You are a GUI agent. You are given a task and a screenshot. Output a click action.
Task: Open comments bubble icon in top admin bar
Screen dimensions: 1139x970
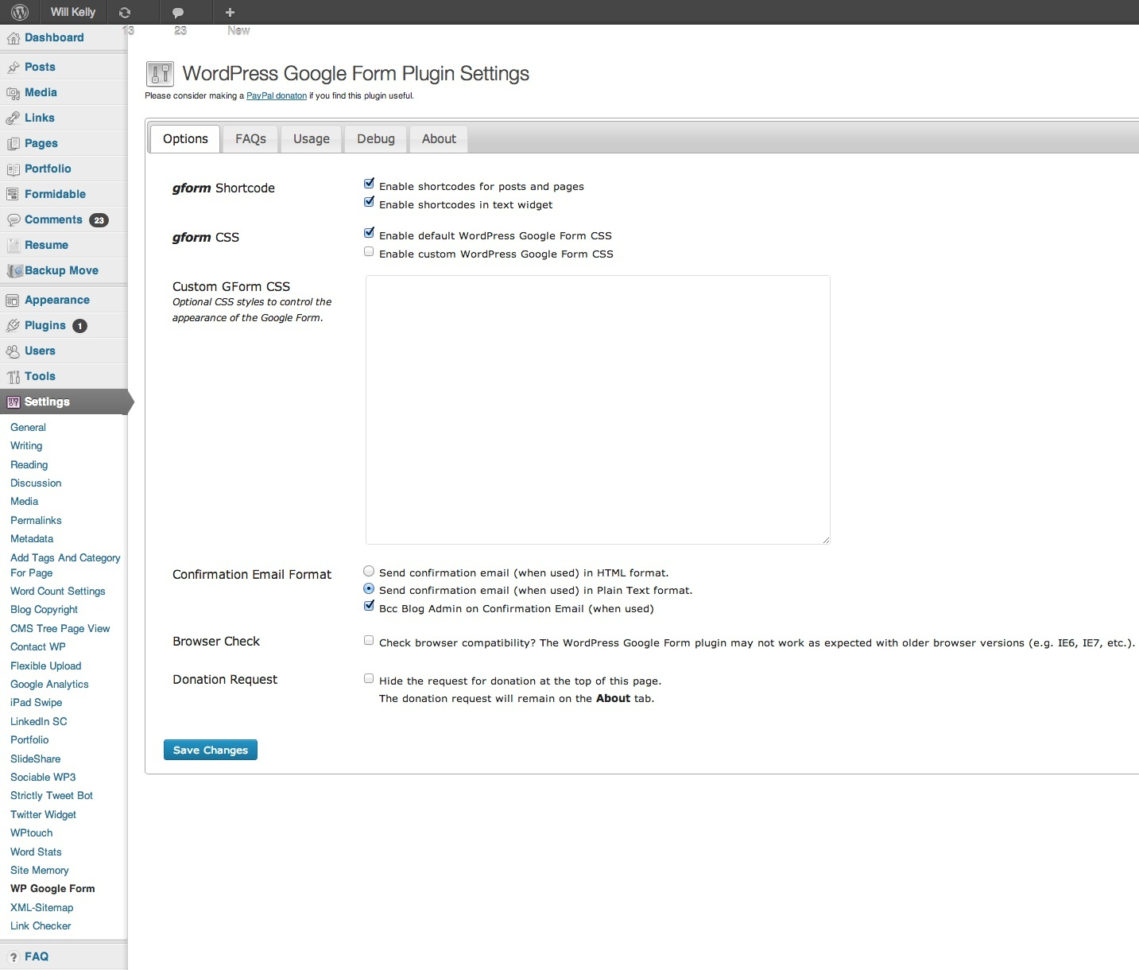point(179,12)
